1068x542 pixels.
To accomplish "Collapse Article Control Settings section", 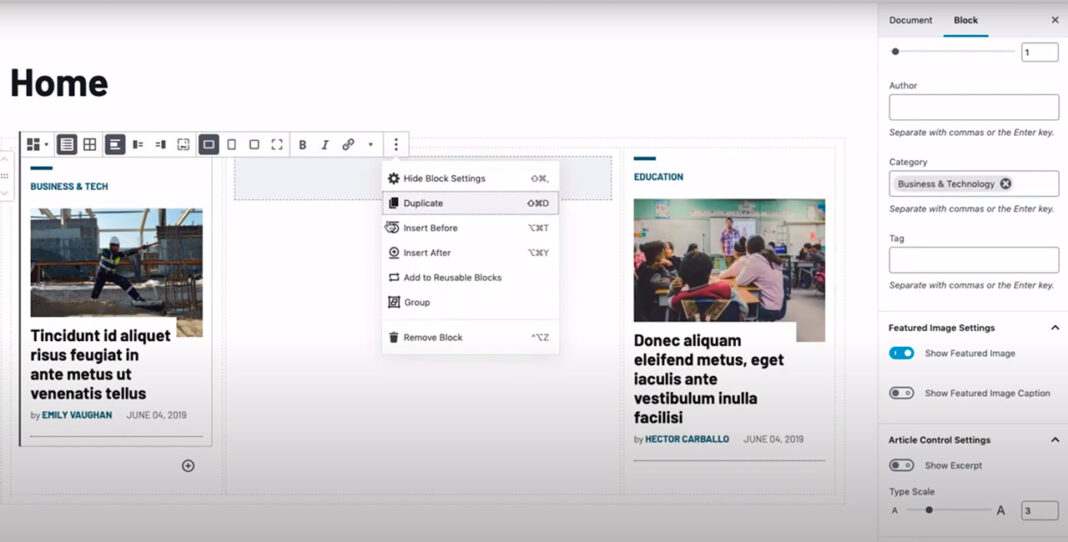I will 1054,440.
